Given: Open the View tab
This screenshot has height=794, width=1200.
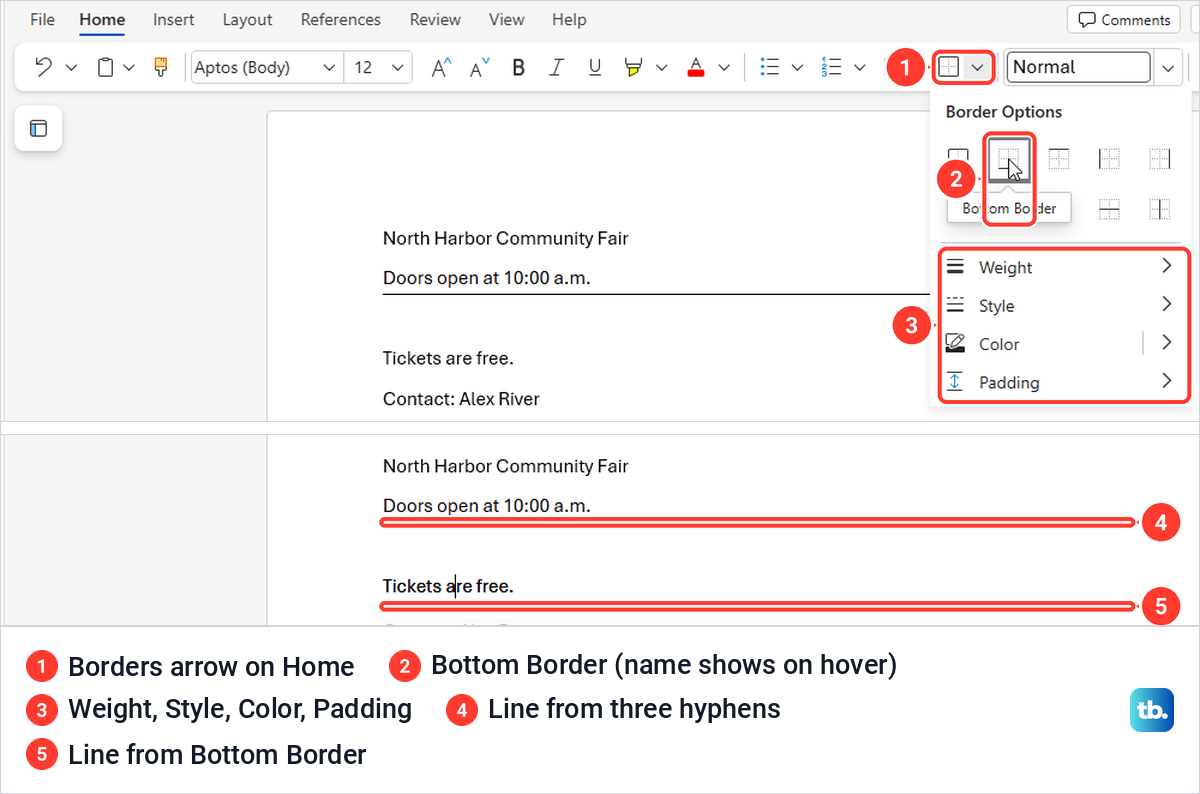Looking at the screenshot, I should [x=506, y=19].
